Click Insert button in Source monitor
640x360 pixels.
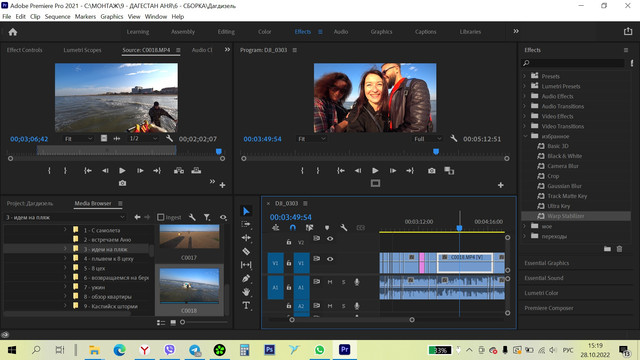pos(179,171)
